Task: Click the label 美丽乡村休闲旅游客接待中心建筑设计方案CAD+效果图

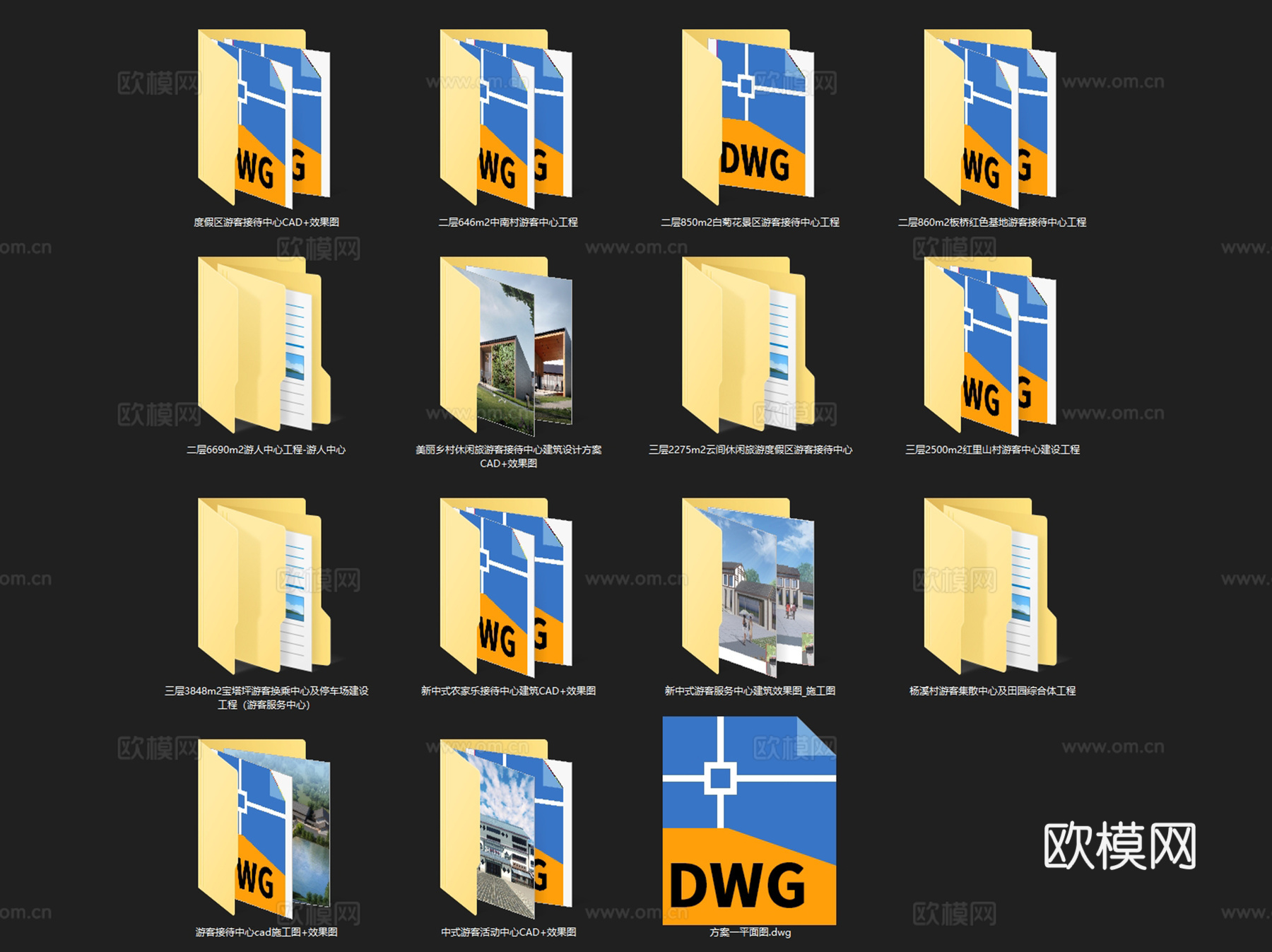Action: click(509, 457)
